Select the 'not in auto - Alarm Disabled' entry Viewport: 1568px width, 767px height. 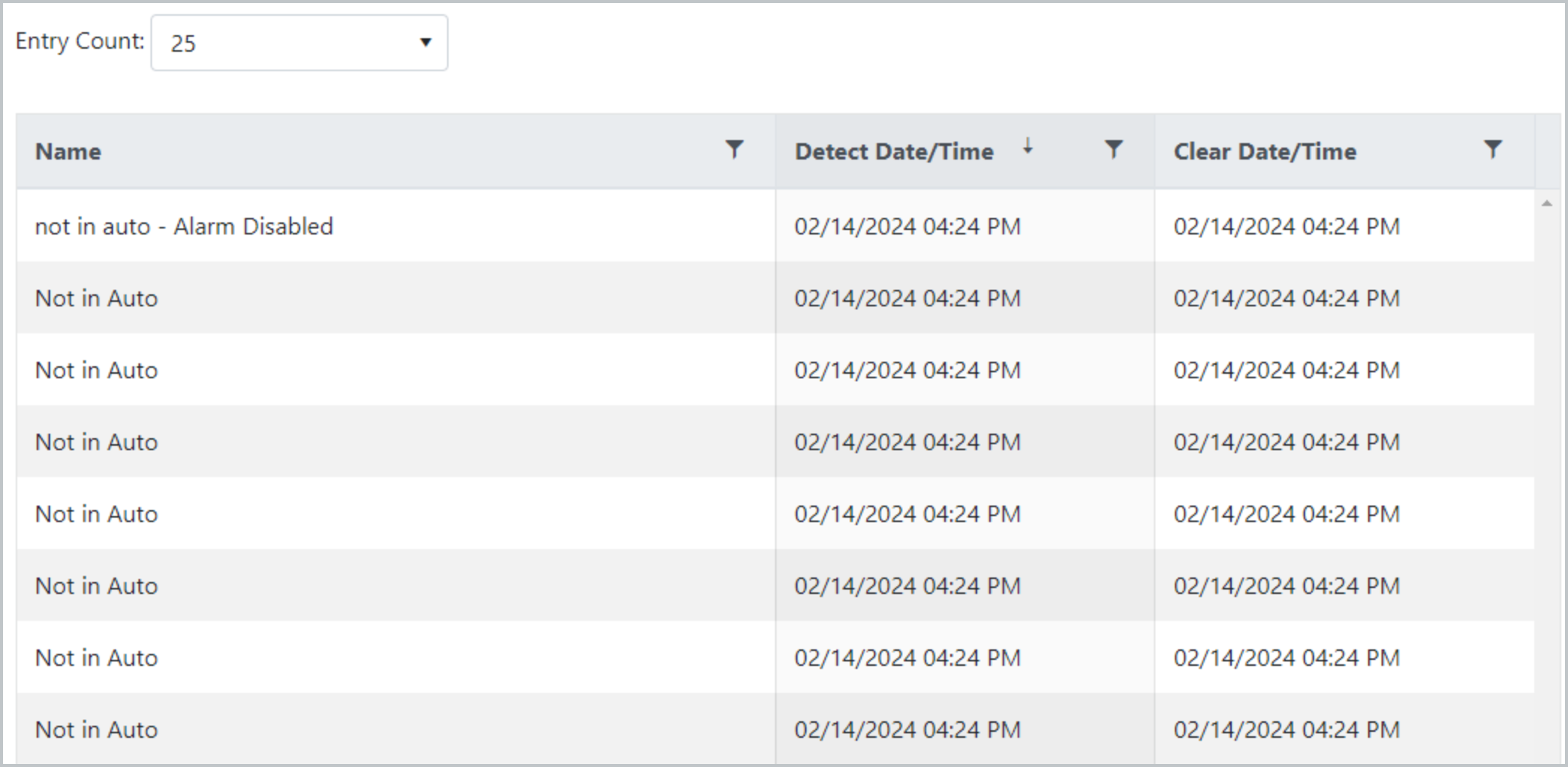(184, 226)
